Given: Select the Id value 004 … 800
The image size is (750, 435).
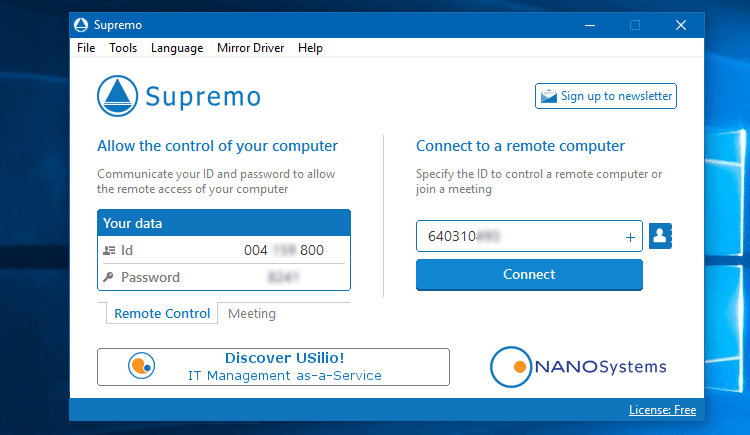Looking at the screenshot, I should point(284,250).
